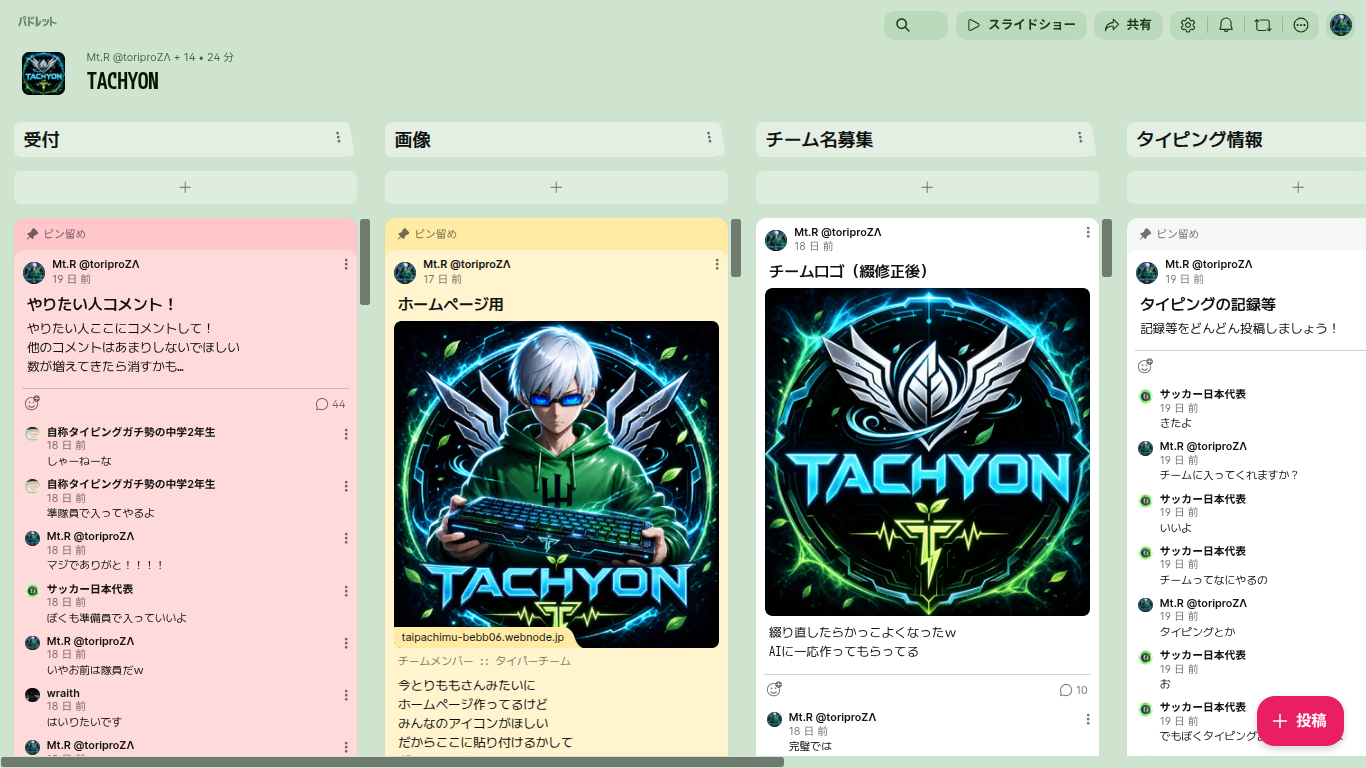Open options for the マジでありがと！！！！ comment
1366x768 pixels.
tap(346, 538)
